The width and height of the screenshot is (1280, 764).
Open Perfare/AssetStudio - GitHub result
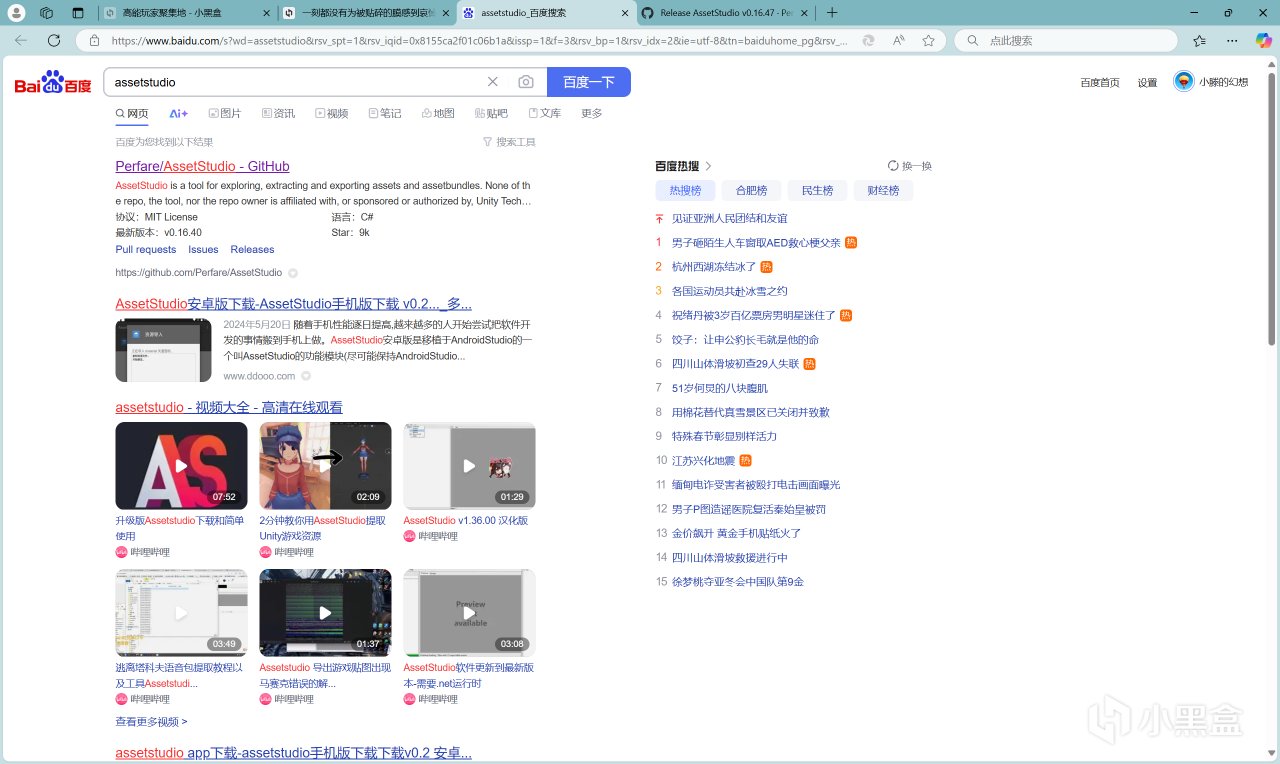tap(202, 166)
